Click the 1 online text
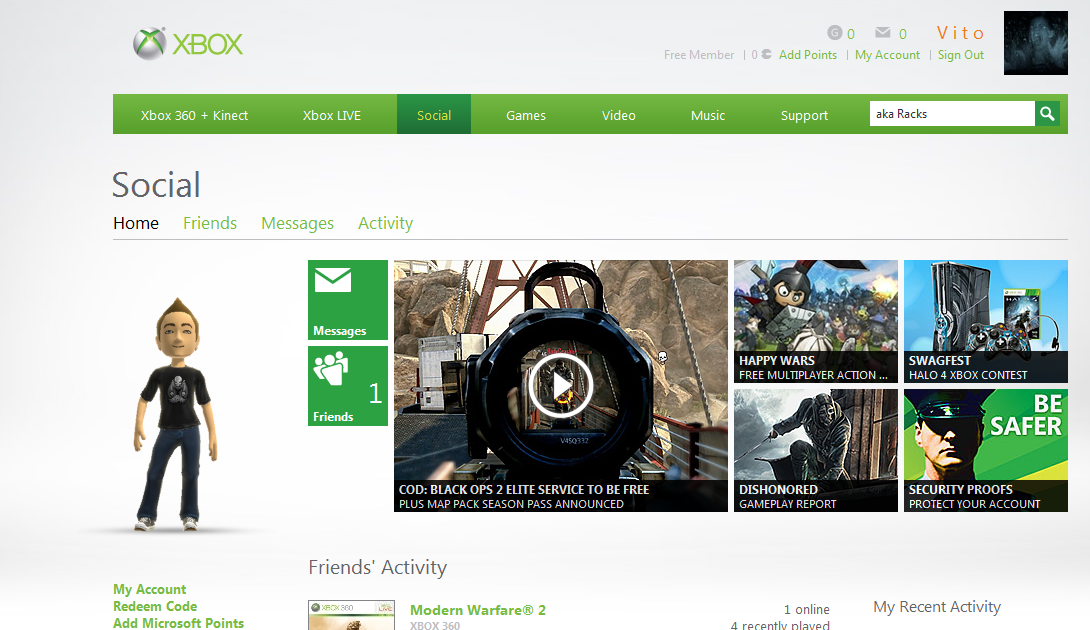 [x=806, y=610]
